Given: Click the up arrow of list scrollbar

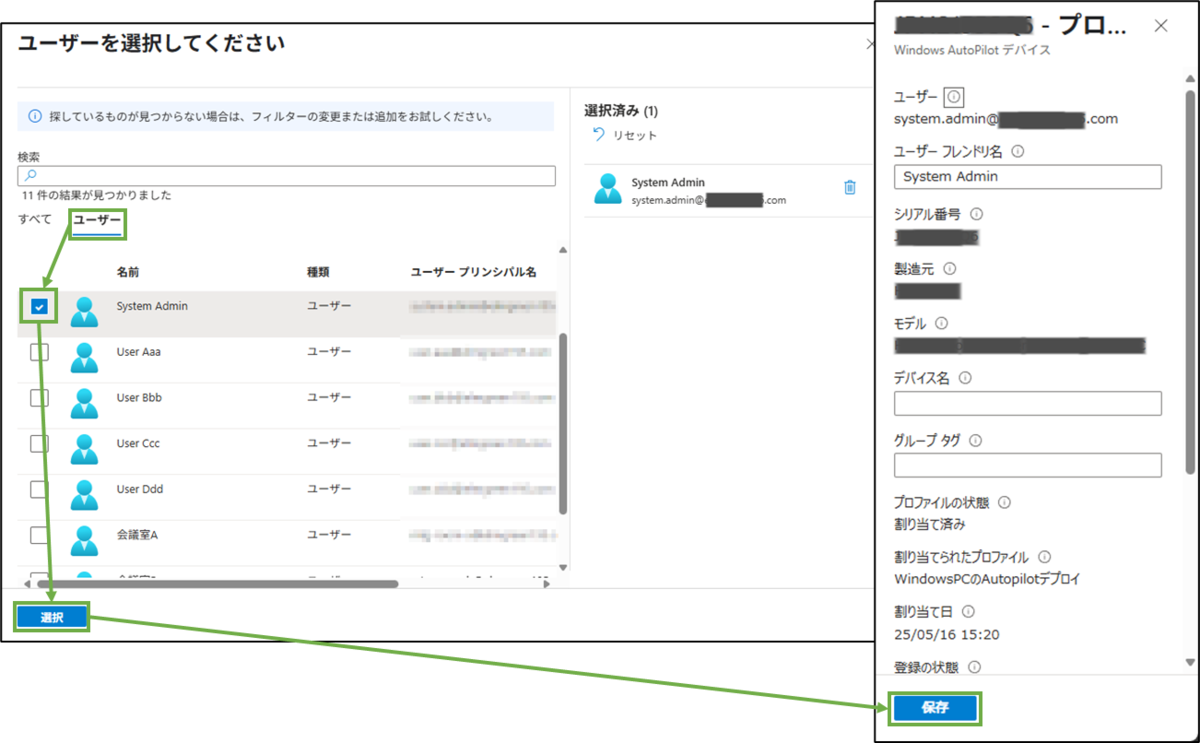Looking at the screenshot, I should click(562, 250).
